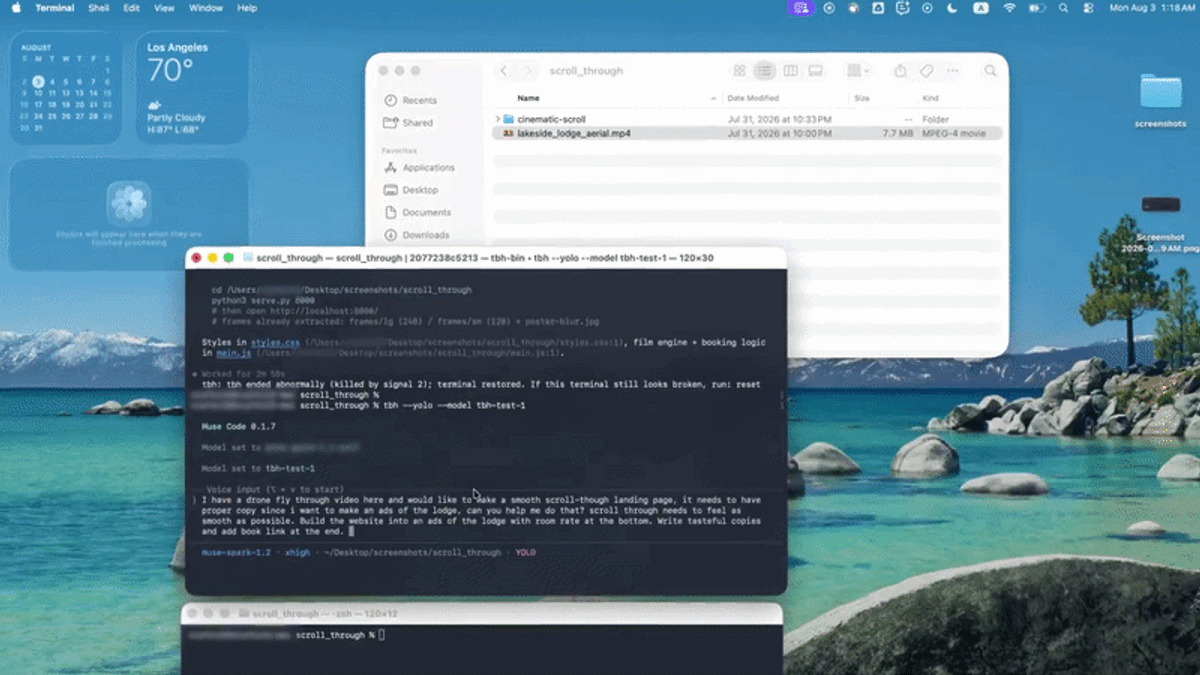1200x675 pixels.
Task: Sort Finder list by Size column
Action: pos(861,98)
